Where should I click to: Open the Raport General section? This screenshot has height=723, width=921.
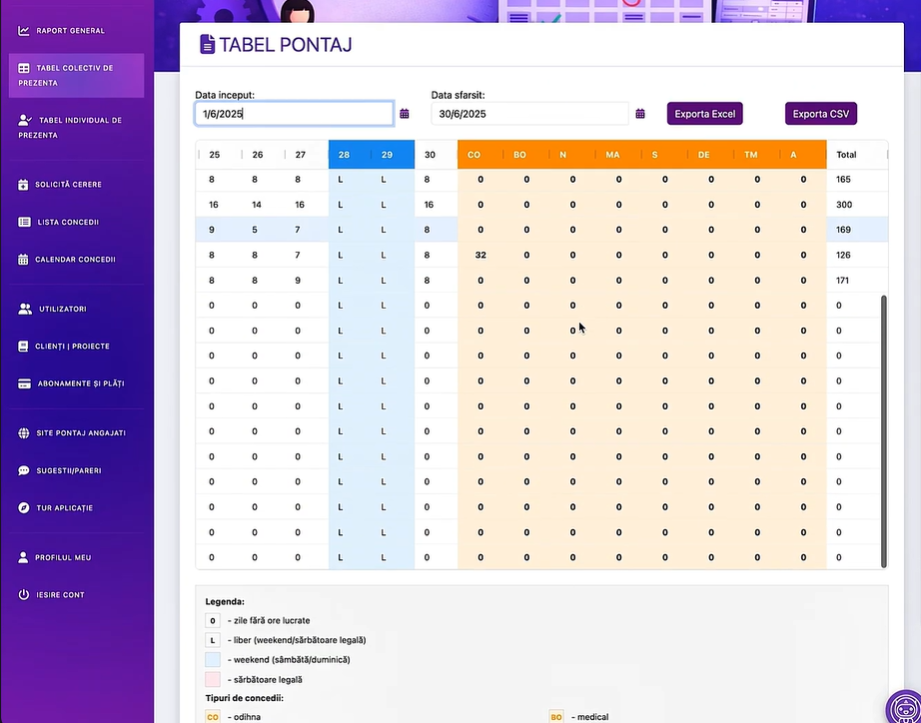coord(62,30)
